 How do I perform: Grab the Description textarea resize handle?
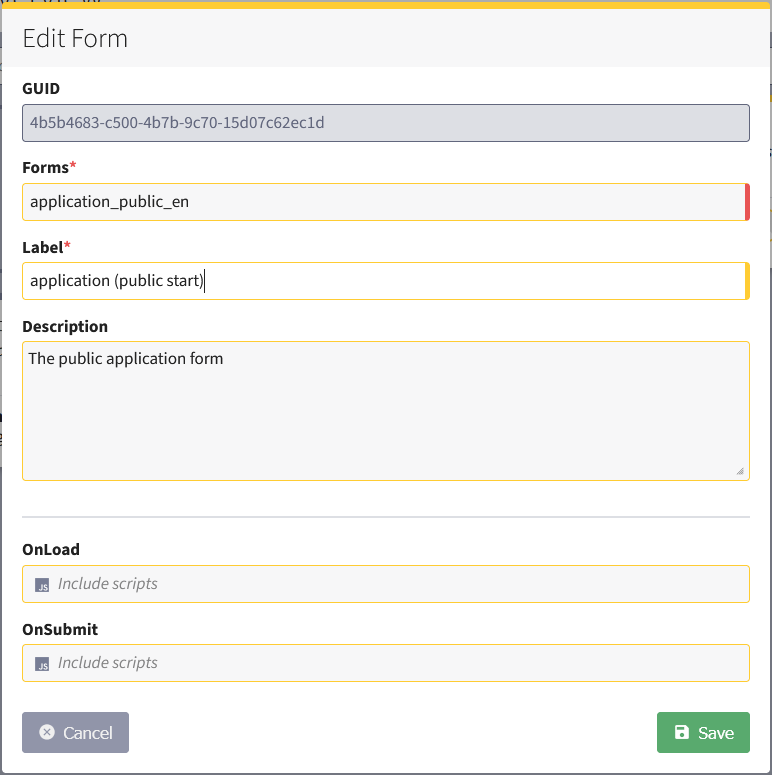point(740,471)
